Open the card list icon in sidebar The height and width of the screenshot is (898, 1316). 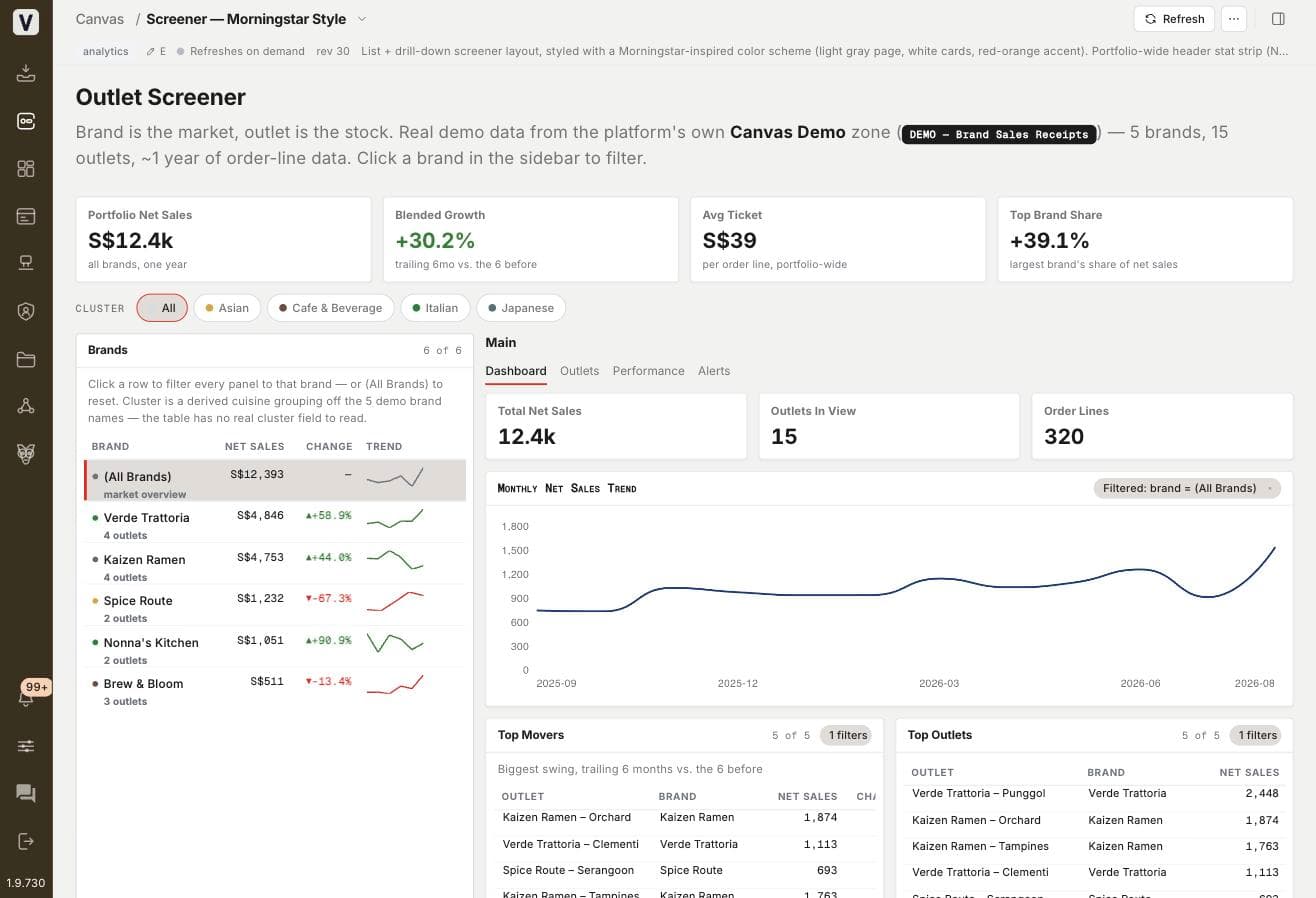coord(26,216)
